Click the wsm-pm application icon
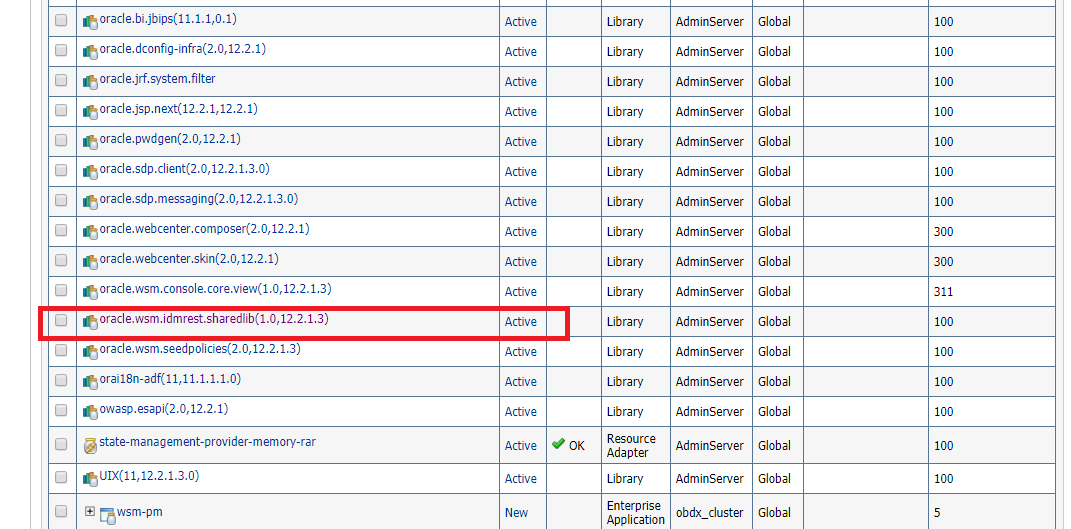Viewport: 1071px width, 529px height. (x=107, y=515)
